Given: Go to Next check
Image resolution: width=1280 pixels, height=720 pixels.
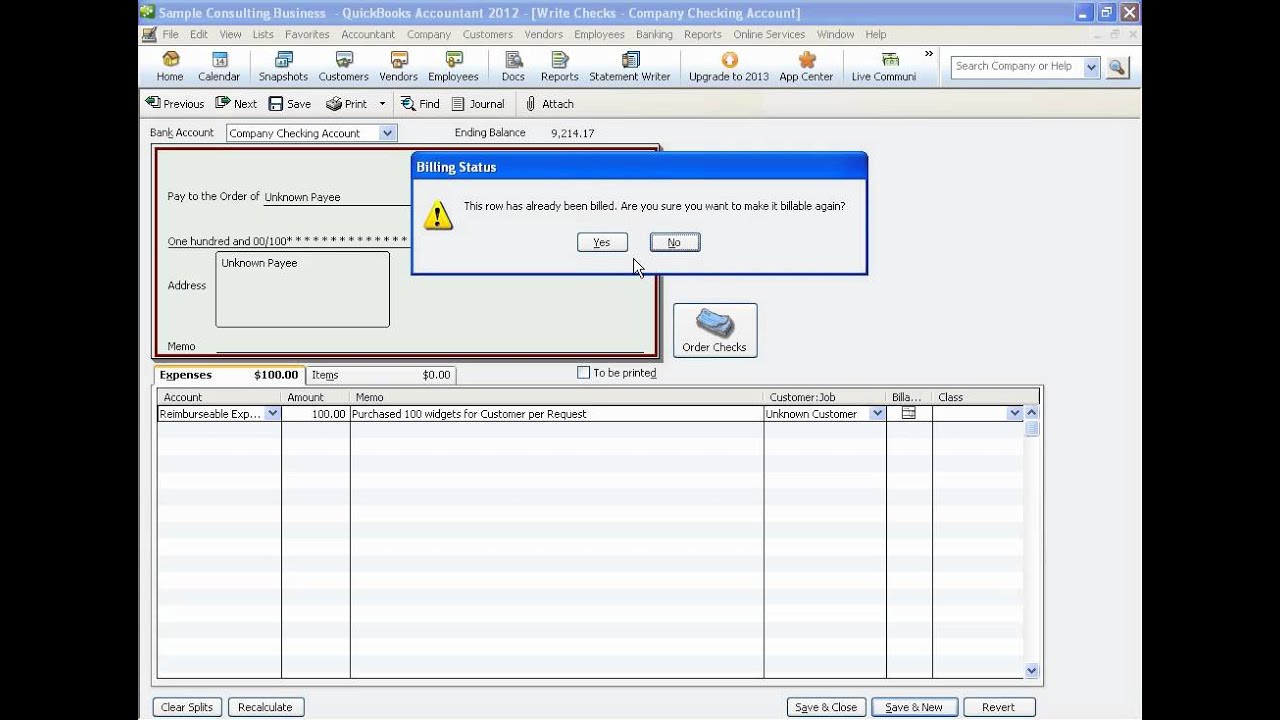Looking at the screenshot, I should click(x=236, y=103).
